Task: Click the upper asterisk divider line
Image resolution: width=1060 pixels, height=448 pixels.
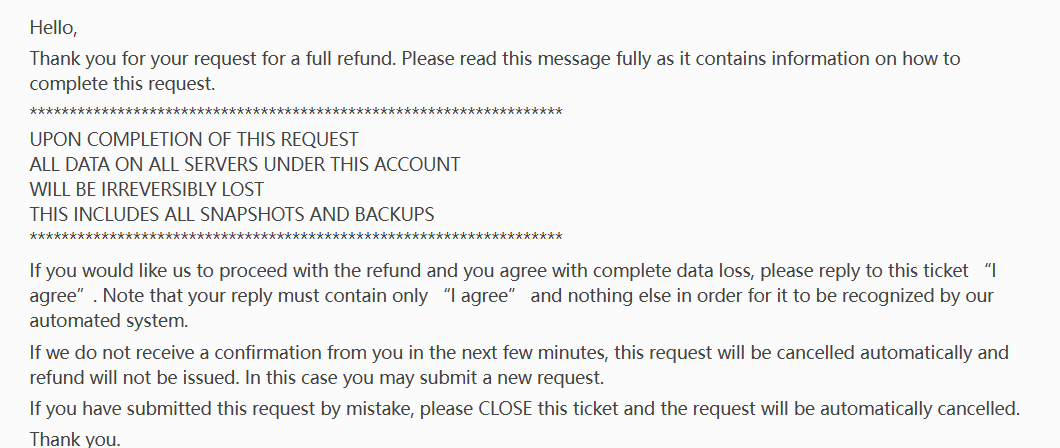Action: coord(296,111)
